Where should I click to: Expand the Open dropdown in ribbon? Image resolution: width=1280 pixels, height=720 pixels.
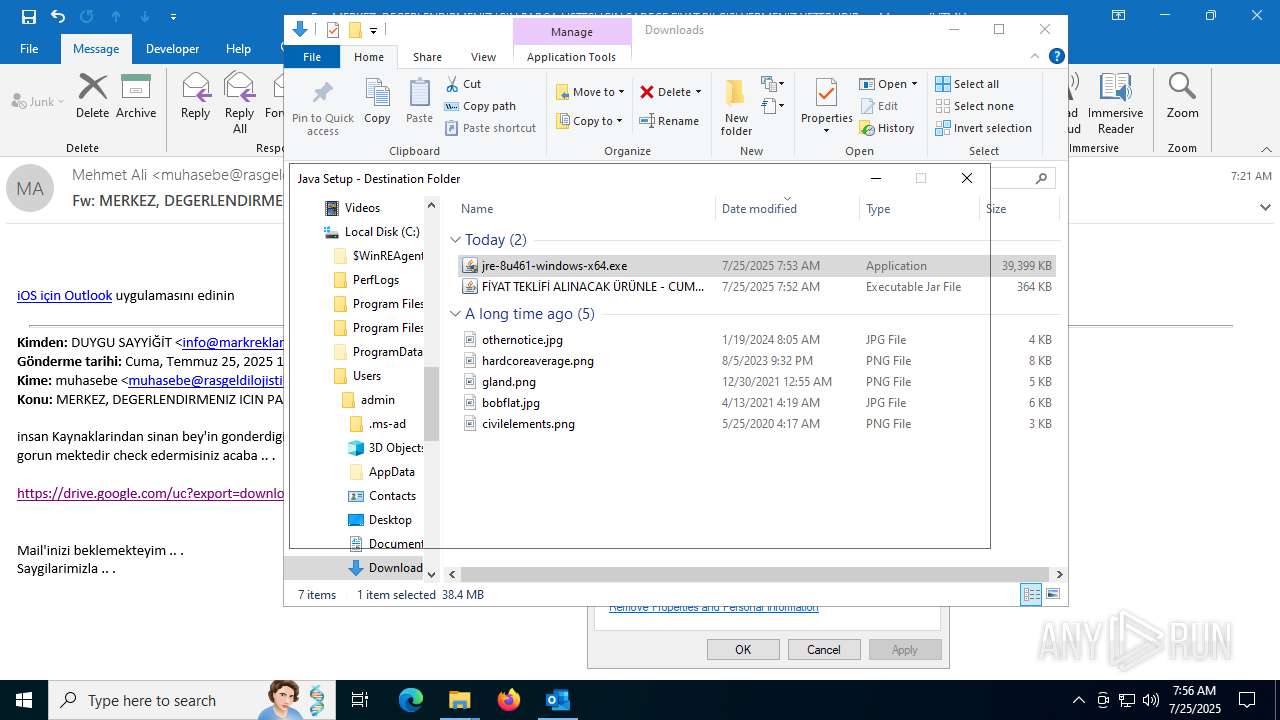click(914, 84)
